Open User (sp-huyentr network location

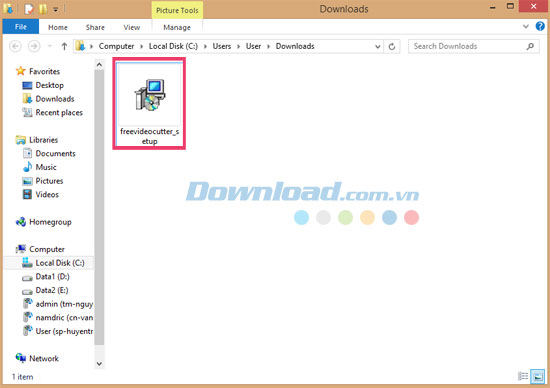click(x=64, y=332)
